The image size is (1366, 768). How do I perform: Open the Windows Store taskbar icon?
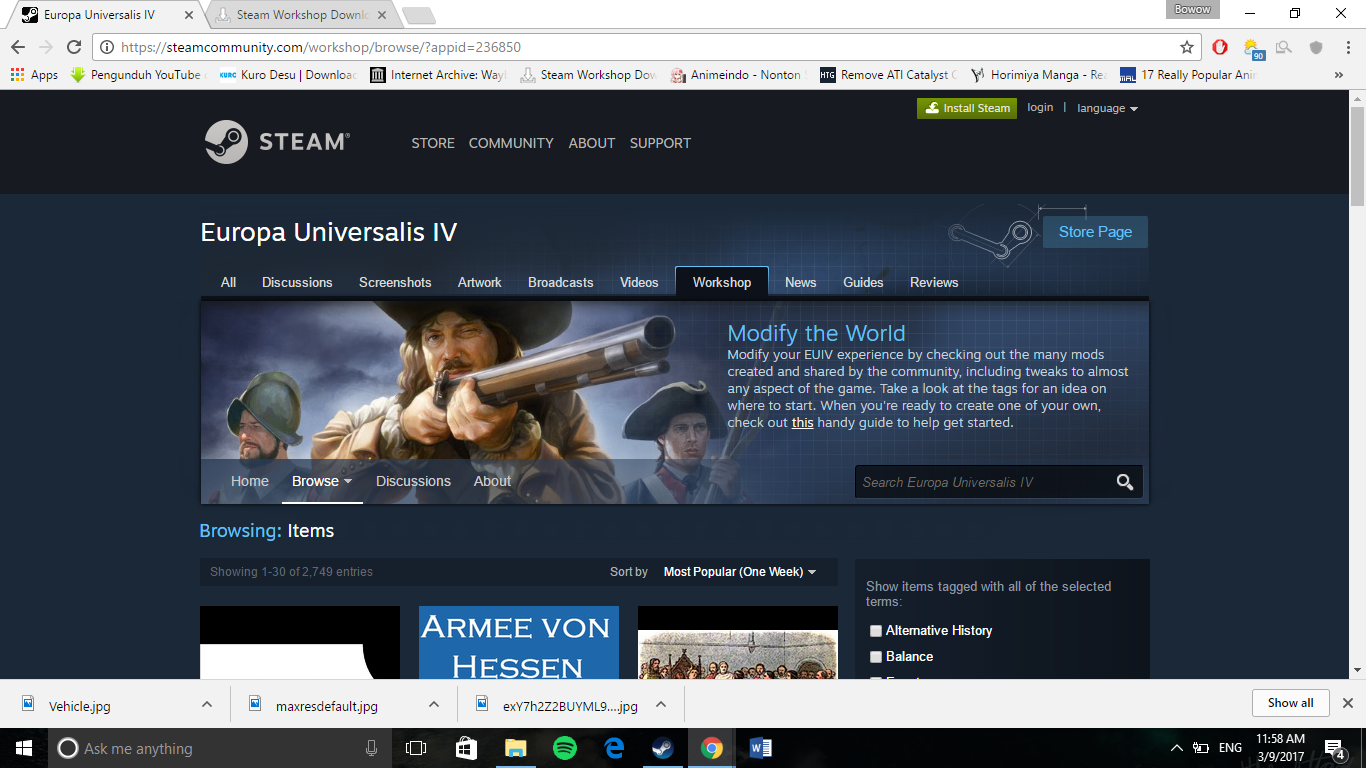click(x=466, y=748)
